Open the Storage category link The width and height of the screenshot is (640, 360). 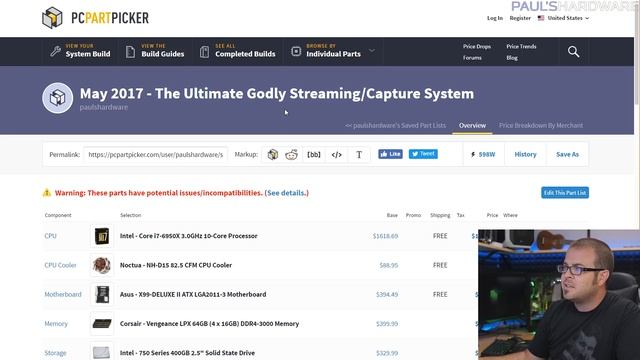pyautogui.click(x=55, y=353)
